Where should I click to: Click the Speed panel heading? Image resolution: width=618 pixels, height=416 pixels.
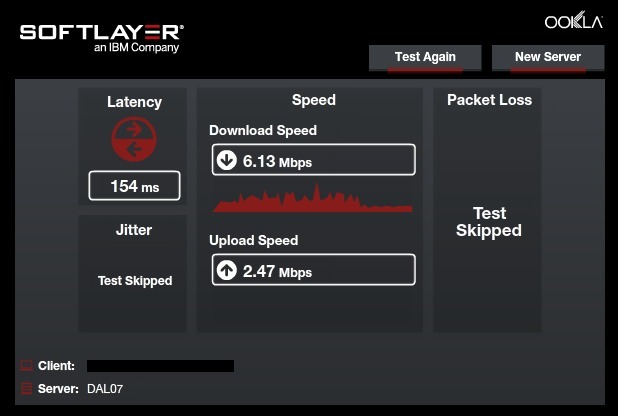tap(314, 100)
